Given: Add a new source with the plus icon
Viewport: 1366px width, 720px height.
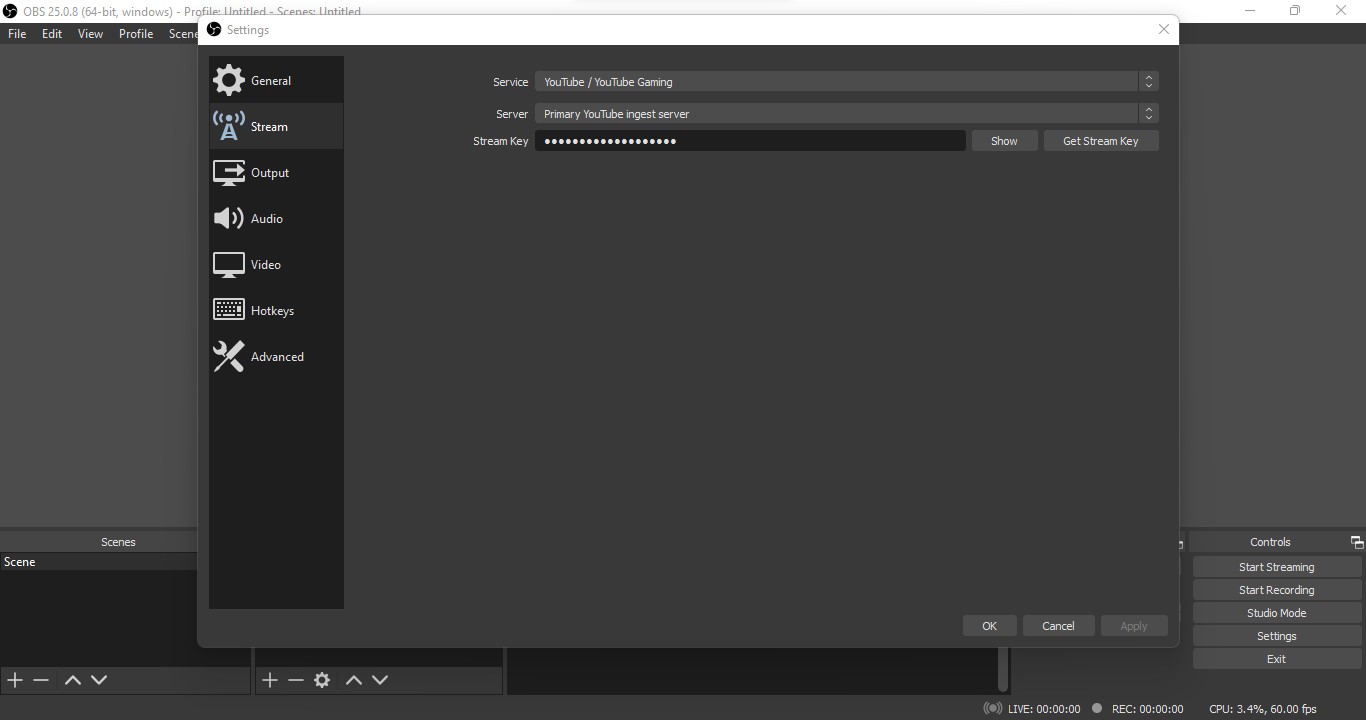Looking at the screenshot, I should (x=270, y=680).
